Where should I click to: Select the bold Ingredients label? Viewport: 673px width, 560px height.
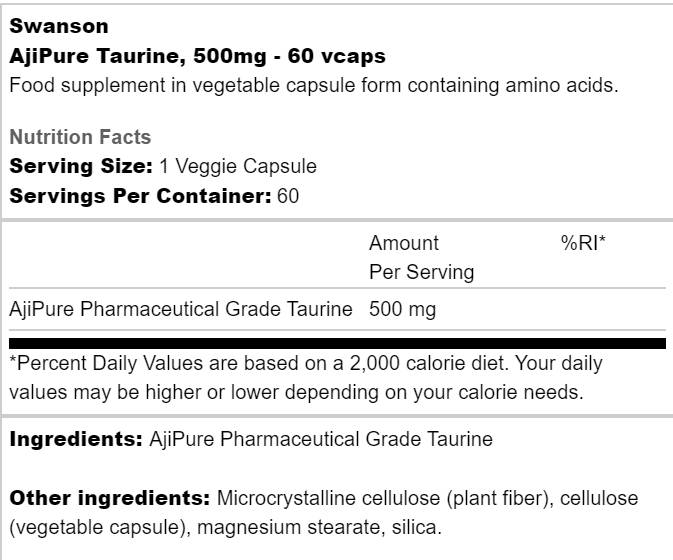(75, 438)
